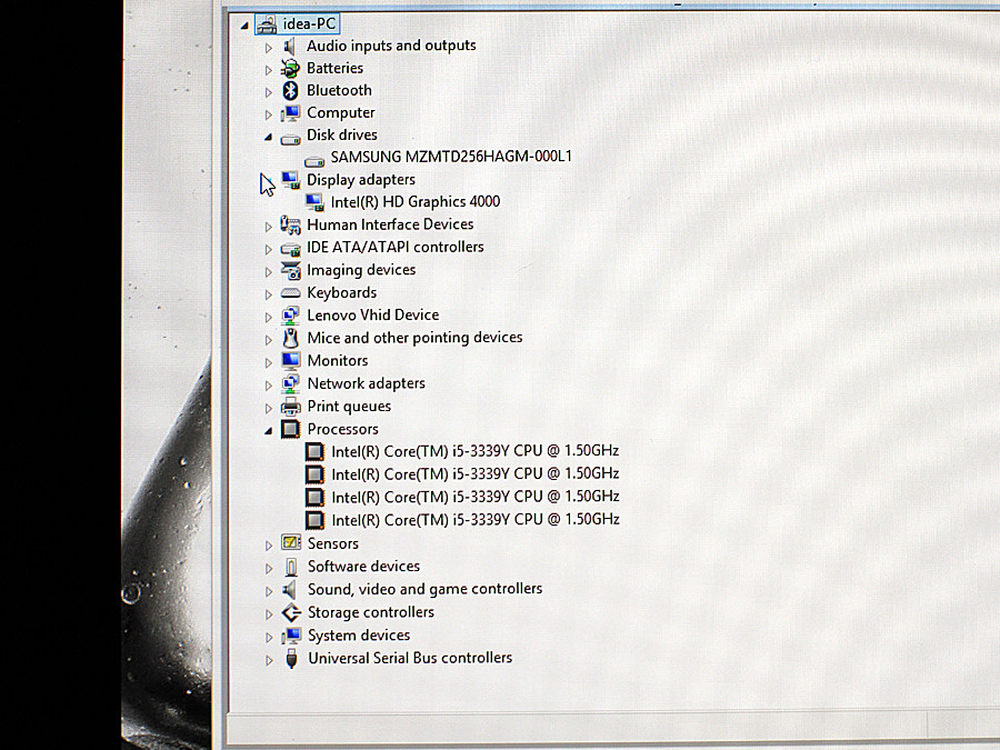1000x750 pixels.
Task: Click the Imaging devices camera icon
Action: (x=290, y=270)
